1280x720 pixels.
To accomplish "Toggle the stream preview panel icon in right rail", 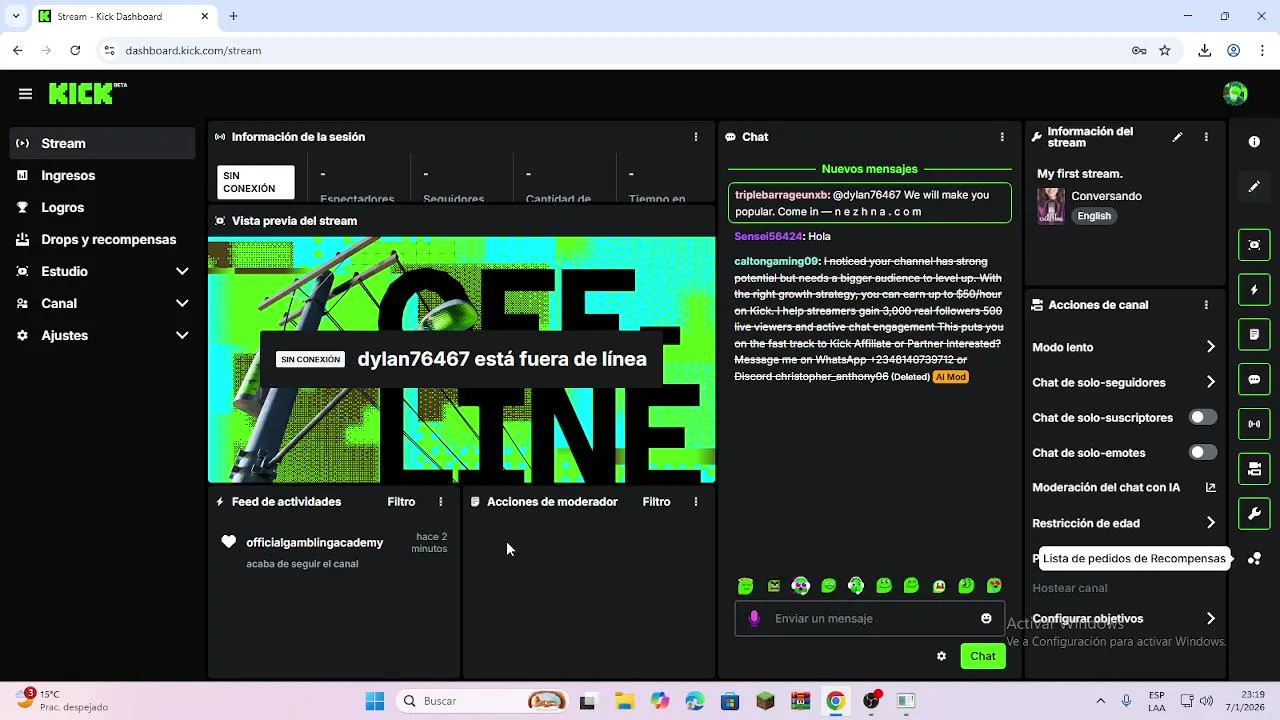I will coord(1254,245).
